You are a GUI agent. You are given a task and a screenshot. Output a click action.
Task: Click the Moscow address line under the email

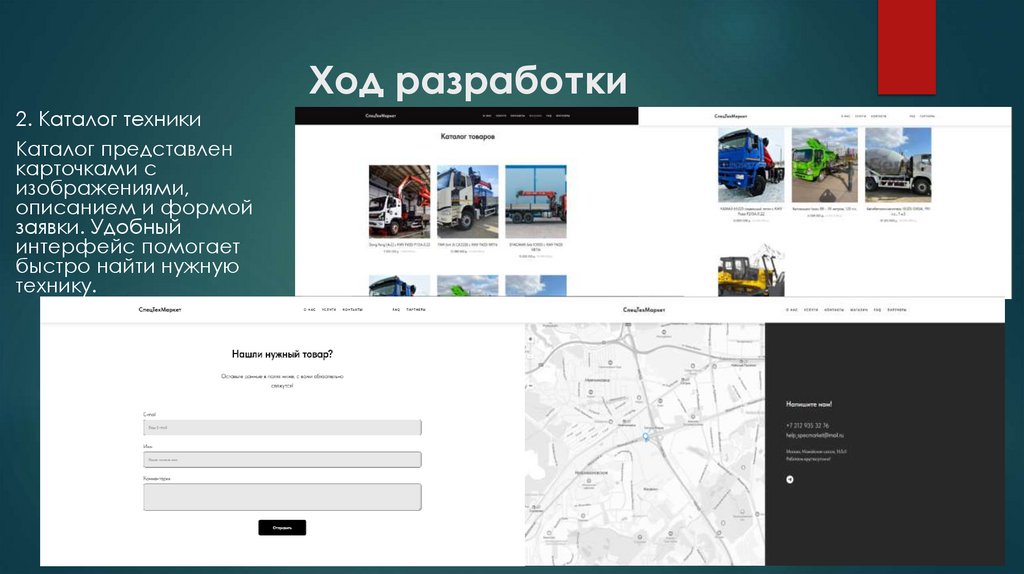point(816,451)
